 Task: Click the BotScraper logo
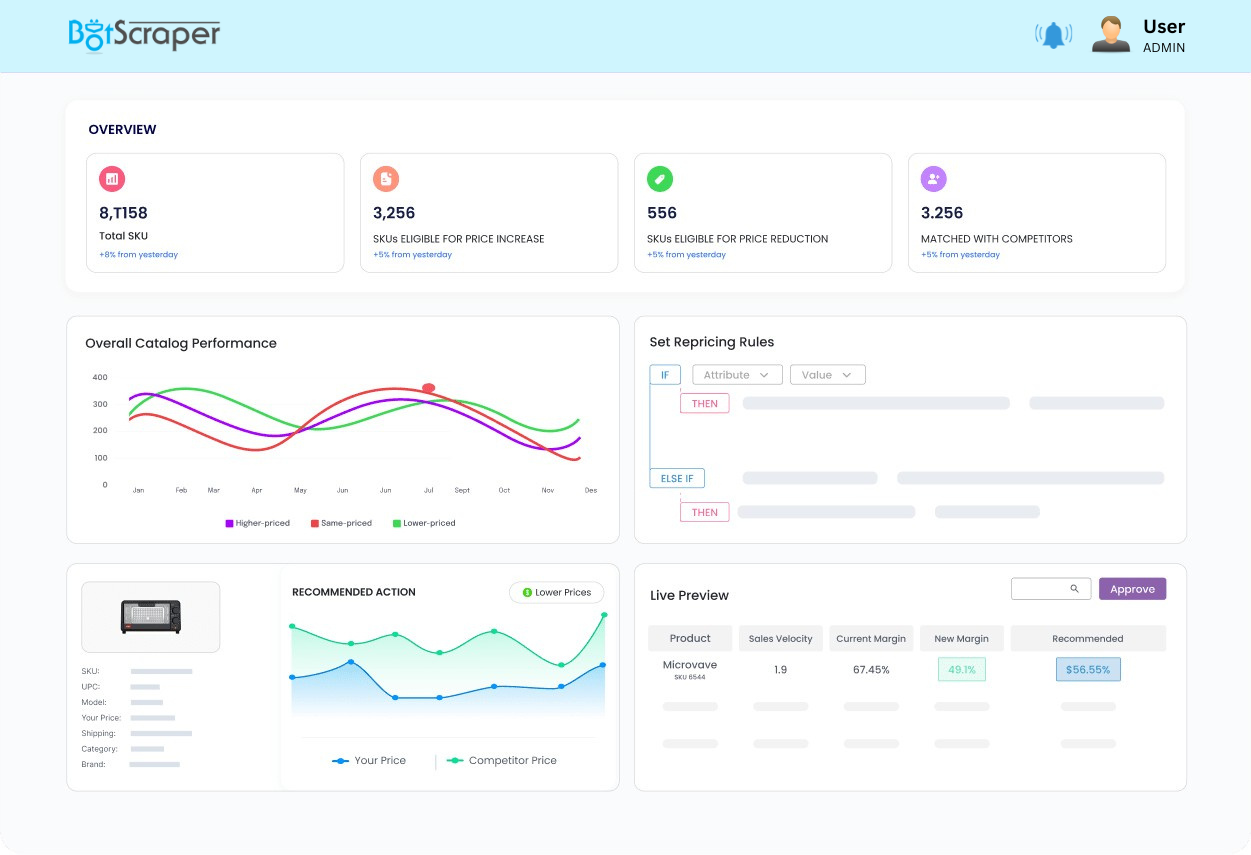click(x=144, y=33)
